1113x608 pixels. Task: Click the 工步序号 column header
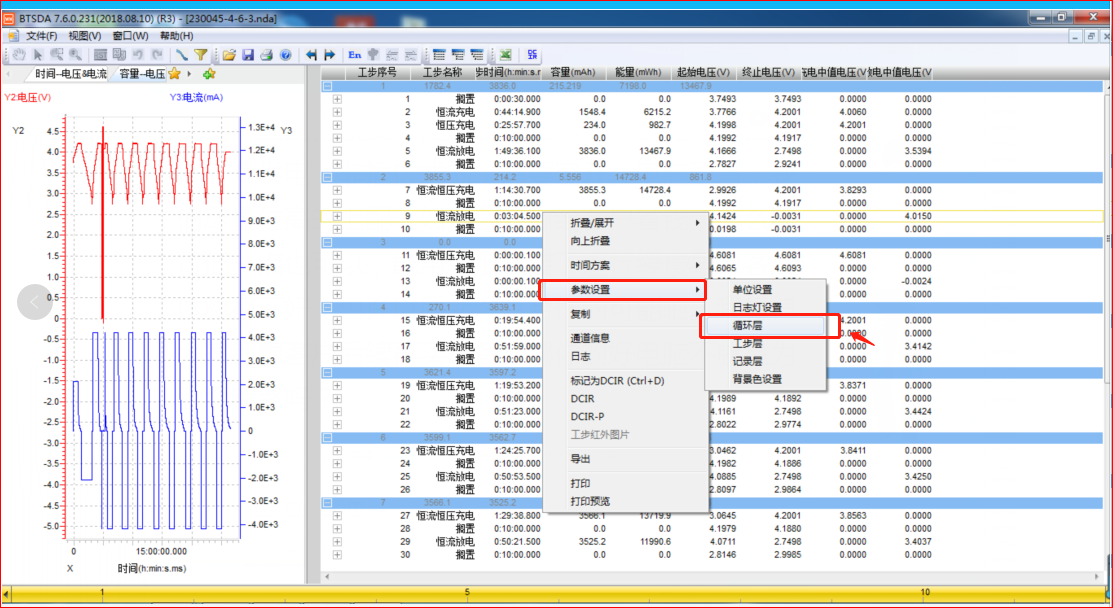[x=378, y=72]
